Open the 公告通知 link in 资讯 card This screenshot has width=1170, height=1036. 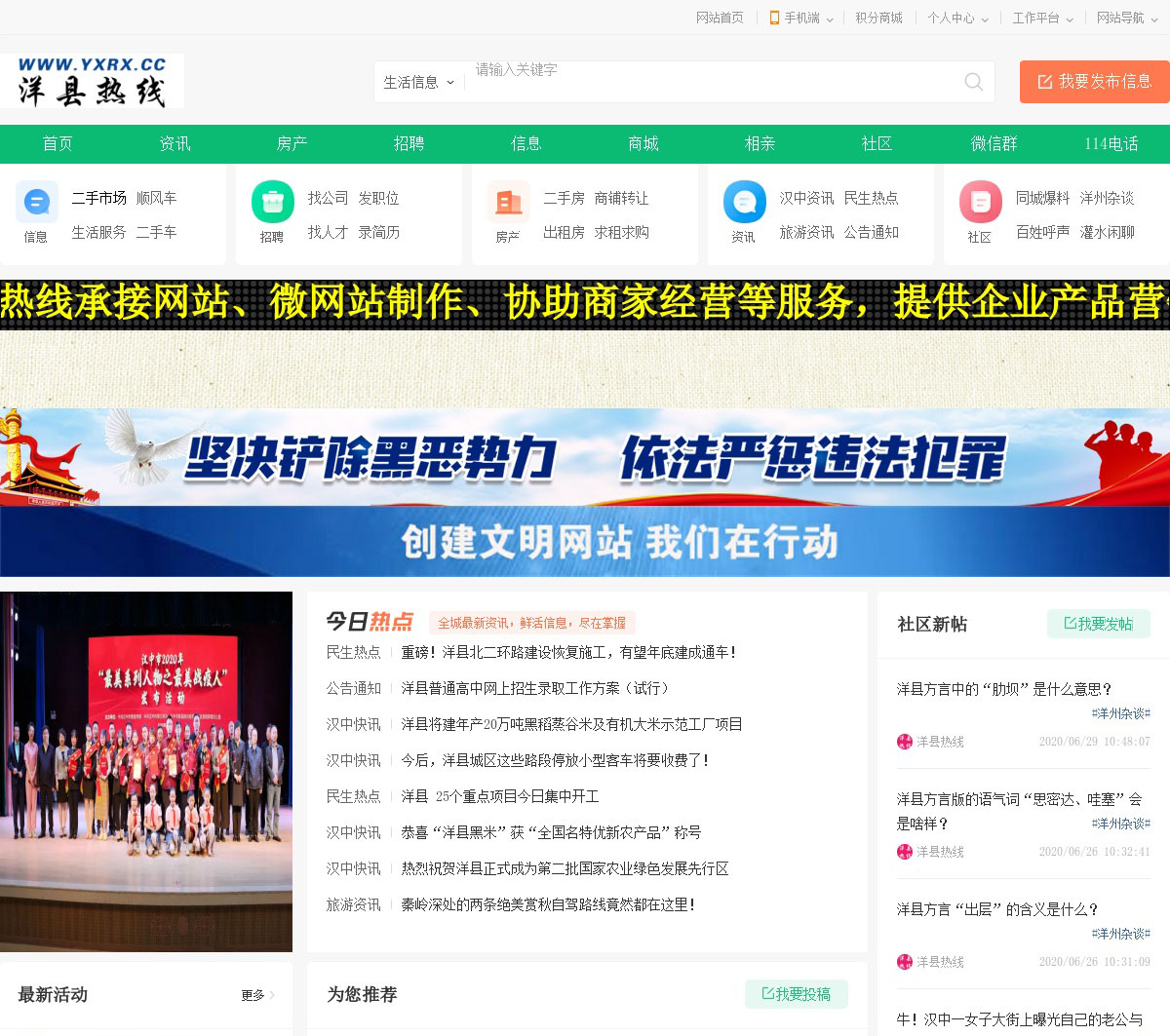pyautogui.click(x=871, y=232)
